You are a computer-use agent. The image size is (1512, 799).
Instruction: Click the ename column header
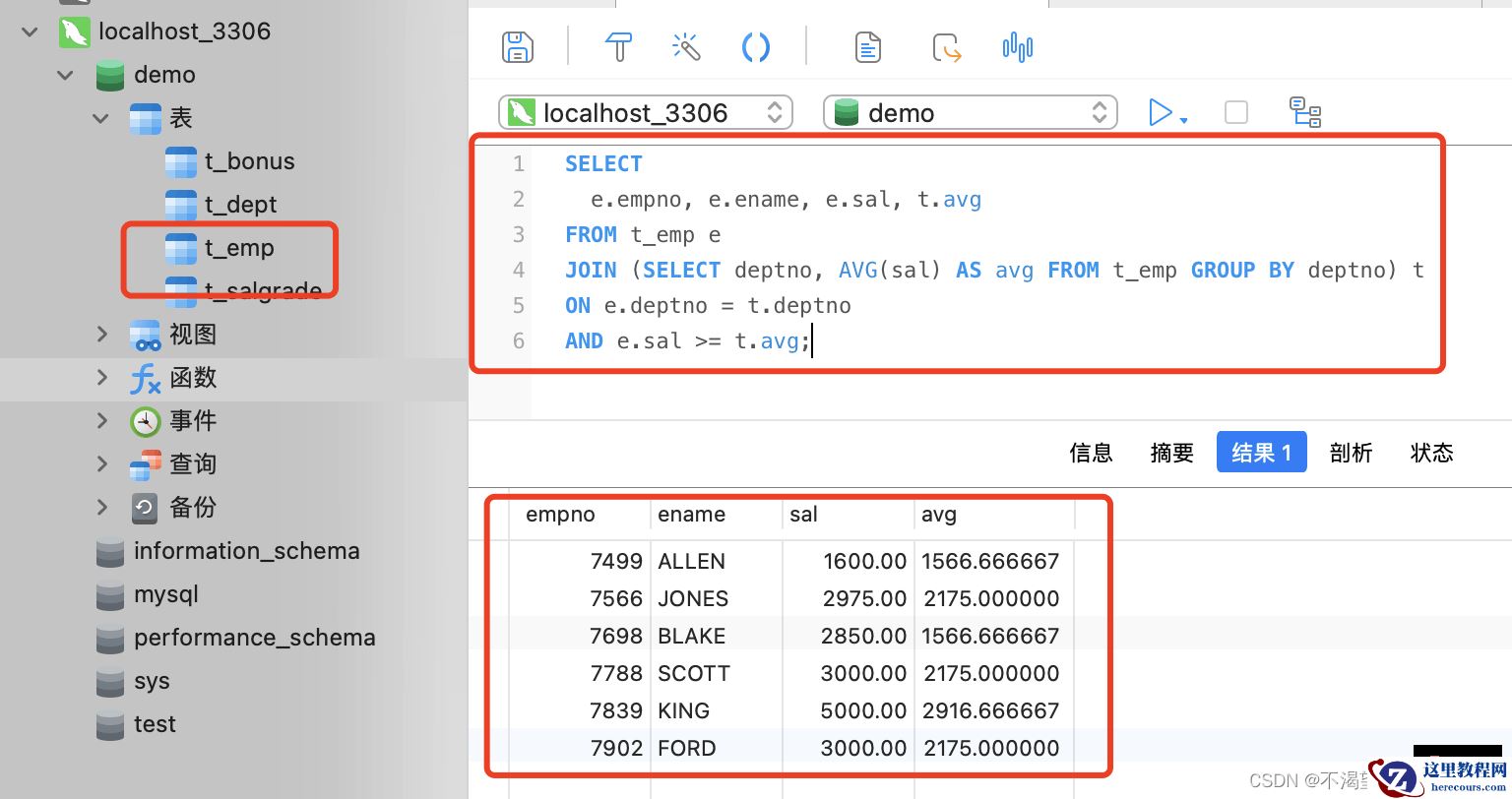pyautogui.click(x=692, y=515)
